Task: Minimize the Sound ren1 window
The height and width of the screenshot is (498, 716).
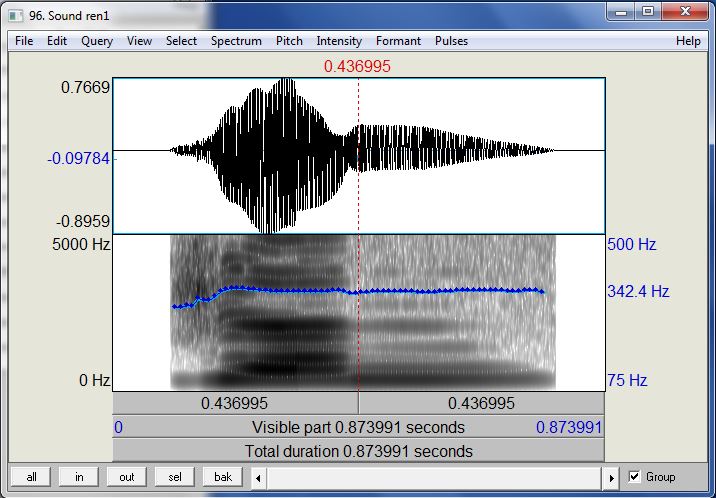Action: point(621,11)
